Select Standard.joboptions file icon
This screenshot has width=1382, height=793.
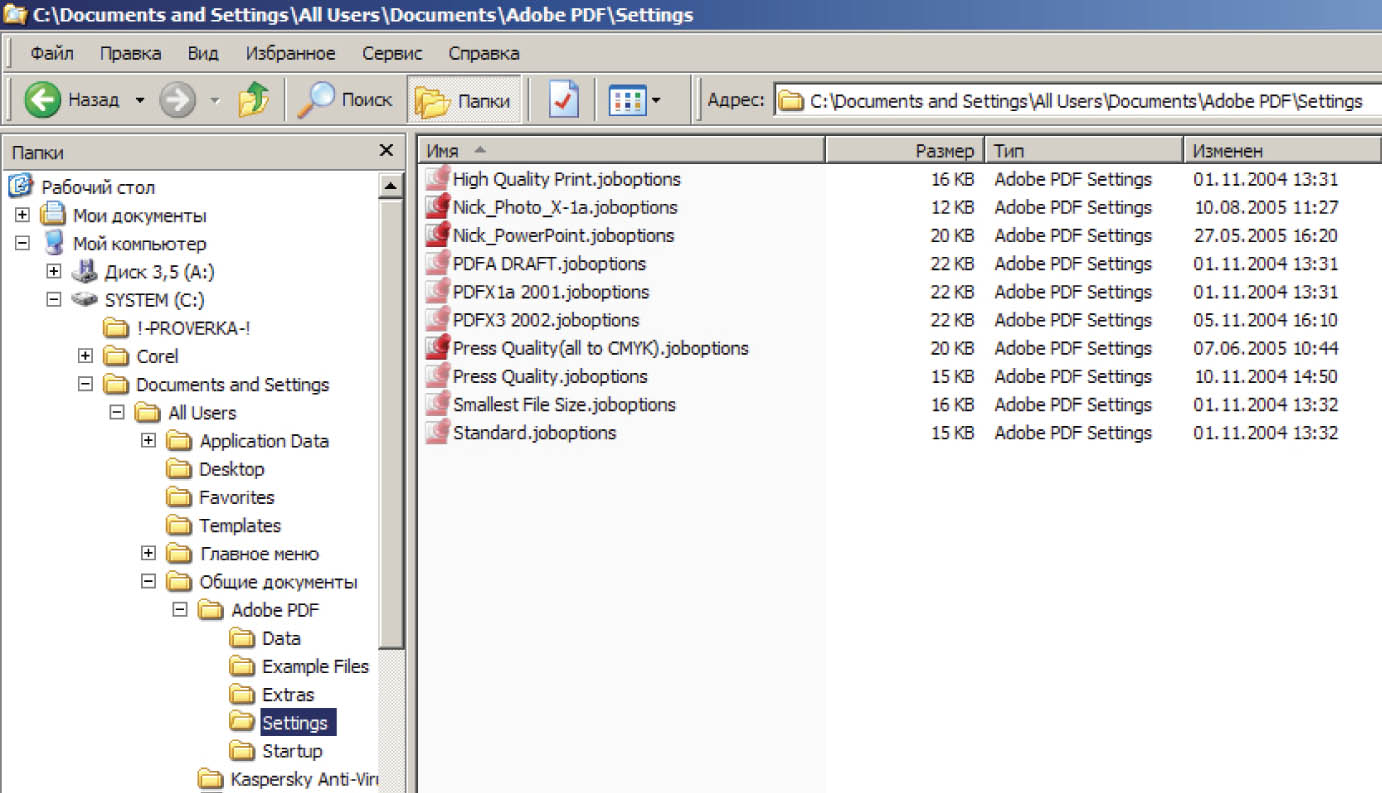[437, 433]
